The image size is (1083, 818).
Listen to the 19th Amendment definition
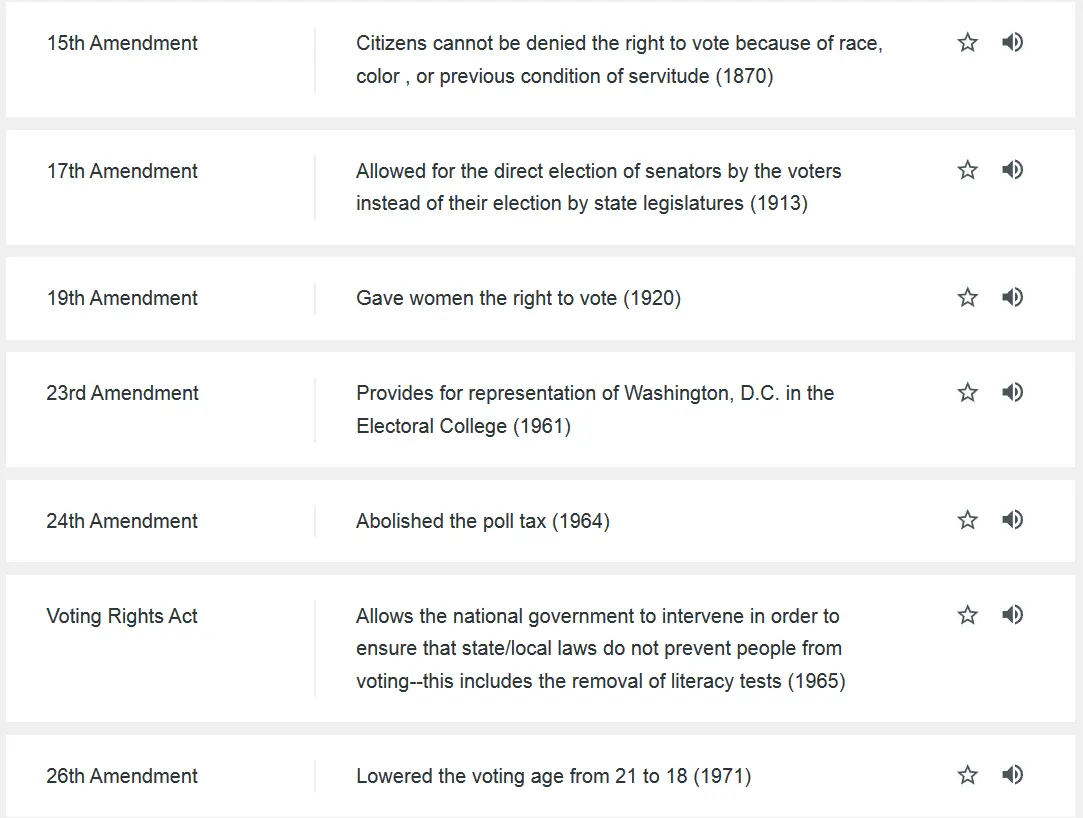(x=1012, y=297)
